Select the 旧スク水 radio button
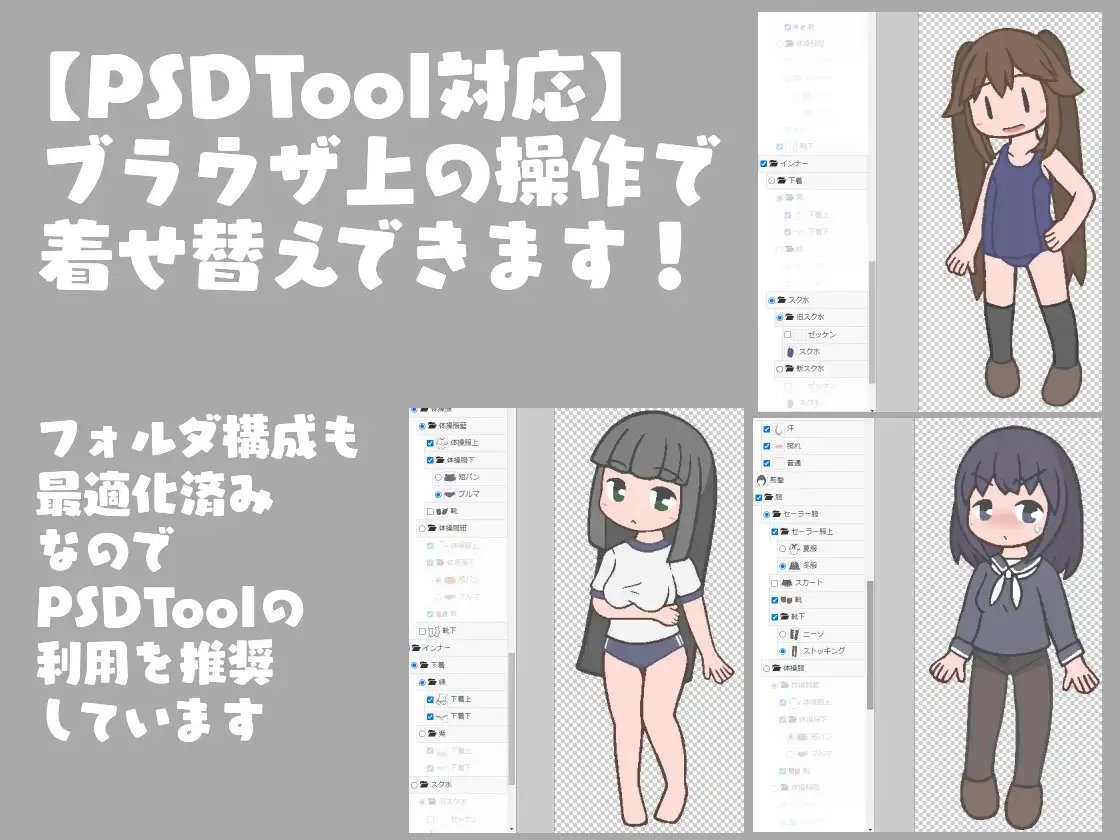Image resolution: width=1120 pixels, height=840 pixels. point(780,317)
